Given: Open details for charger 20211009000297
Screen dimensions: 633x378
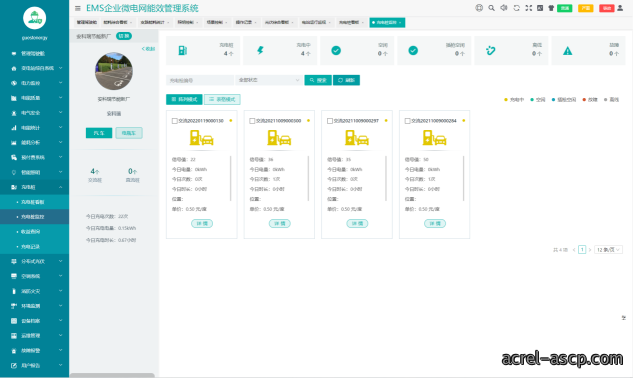Looking at the screenshot, I should (x=357, y=223).
